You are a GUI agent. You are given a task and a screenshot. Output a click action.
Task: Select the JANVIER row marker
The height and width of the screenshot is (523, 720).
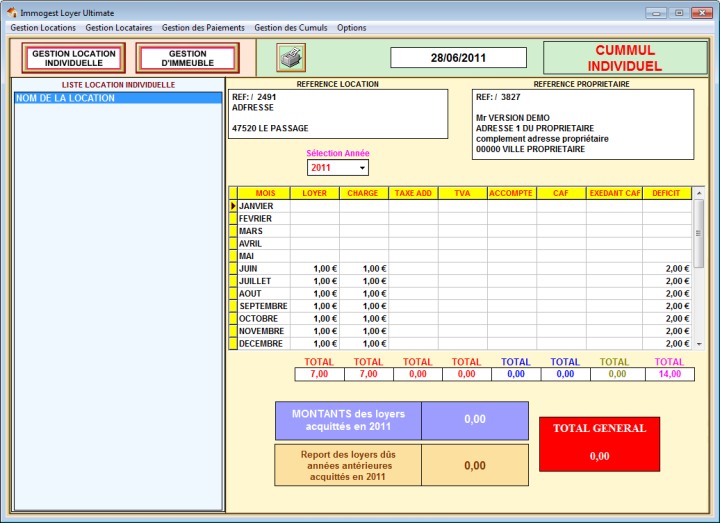234,206
